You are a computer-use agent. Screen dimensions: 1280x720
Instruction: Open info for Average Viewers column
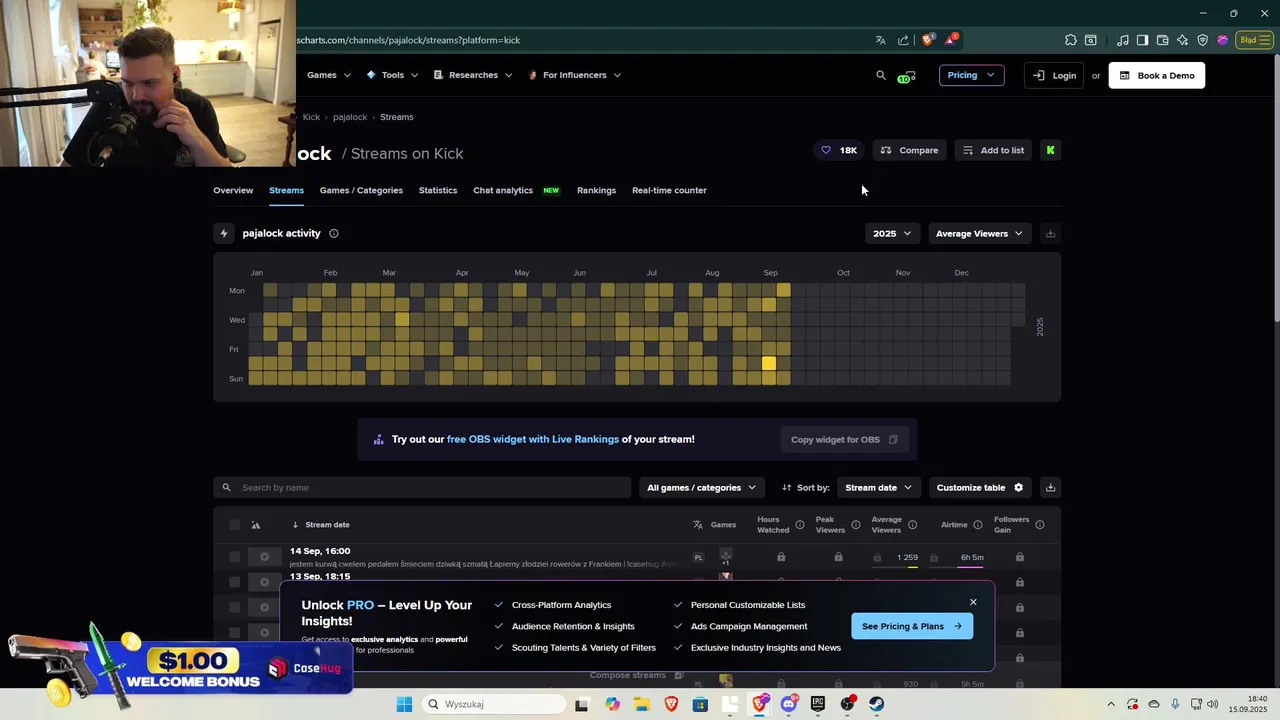click(x=913, y=525)
